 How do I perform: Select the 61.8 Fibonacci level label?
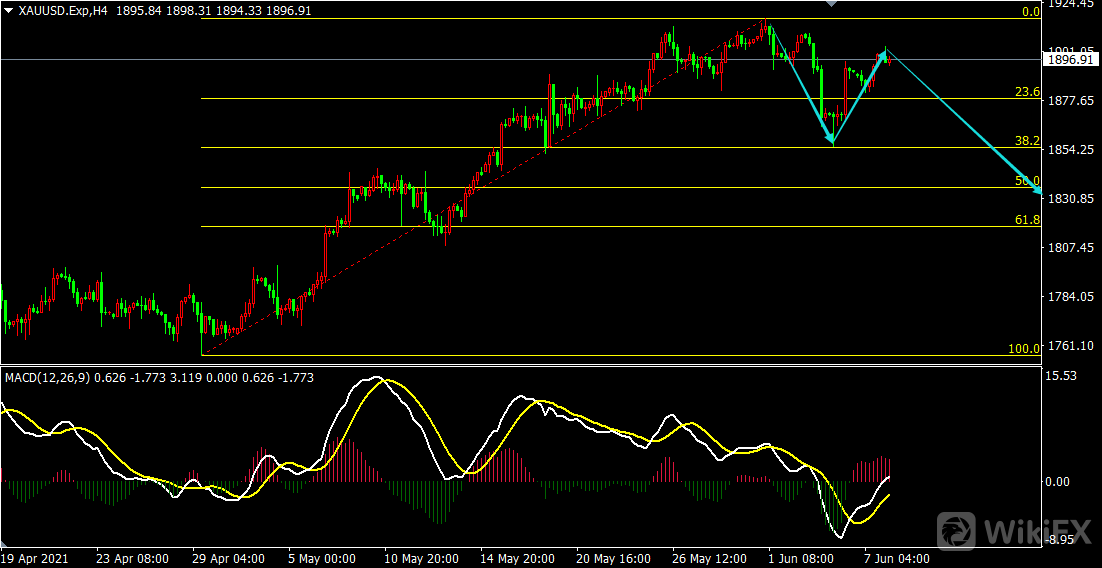pyautogui.click(x=1027, y=219)
